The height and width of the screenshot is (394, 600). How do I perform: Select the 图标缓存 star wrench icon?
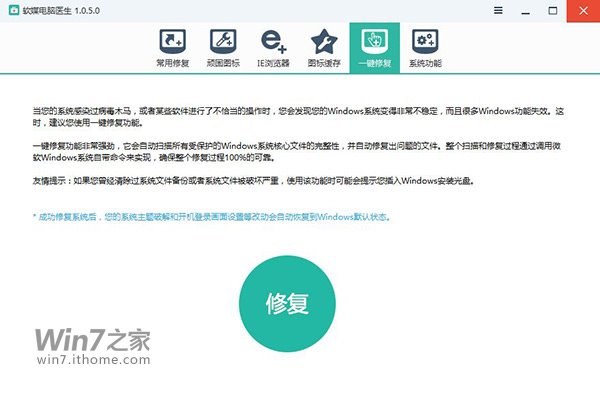tap(324, 41)
